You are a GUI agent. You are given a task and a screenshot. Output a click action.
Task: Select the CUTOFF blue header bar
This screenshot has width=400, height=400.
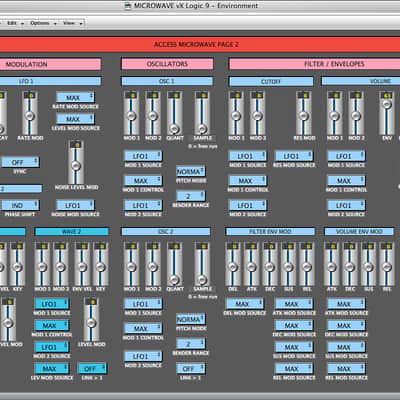click(x=271, y=81)
